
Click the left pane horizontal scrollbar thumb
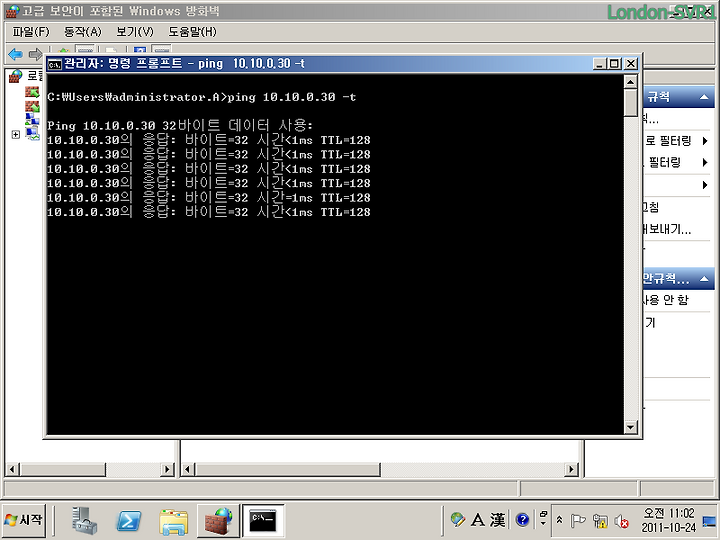[x=62, y=469]
